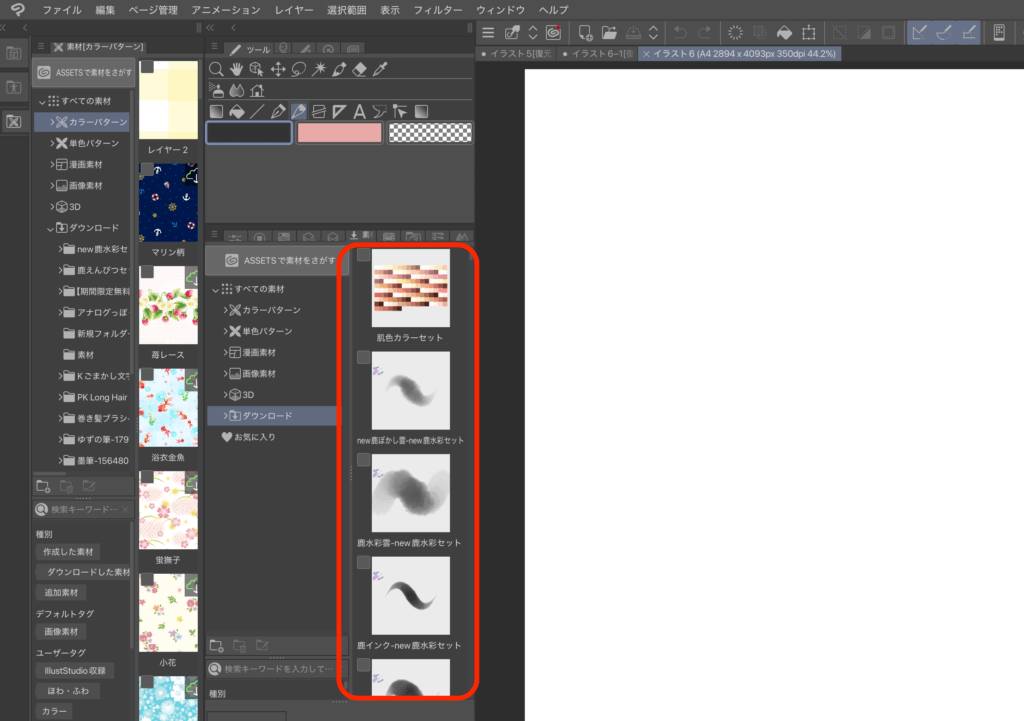This screenshot has width=1024, height=721.
Task: Select お気に入り favorites in lower material tree
Action: (x=248, y=437)
